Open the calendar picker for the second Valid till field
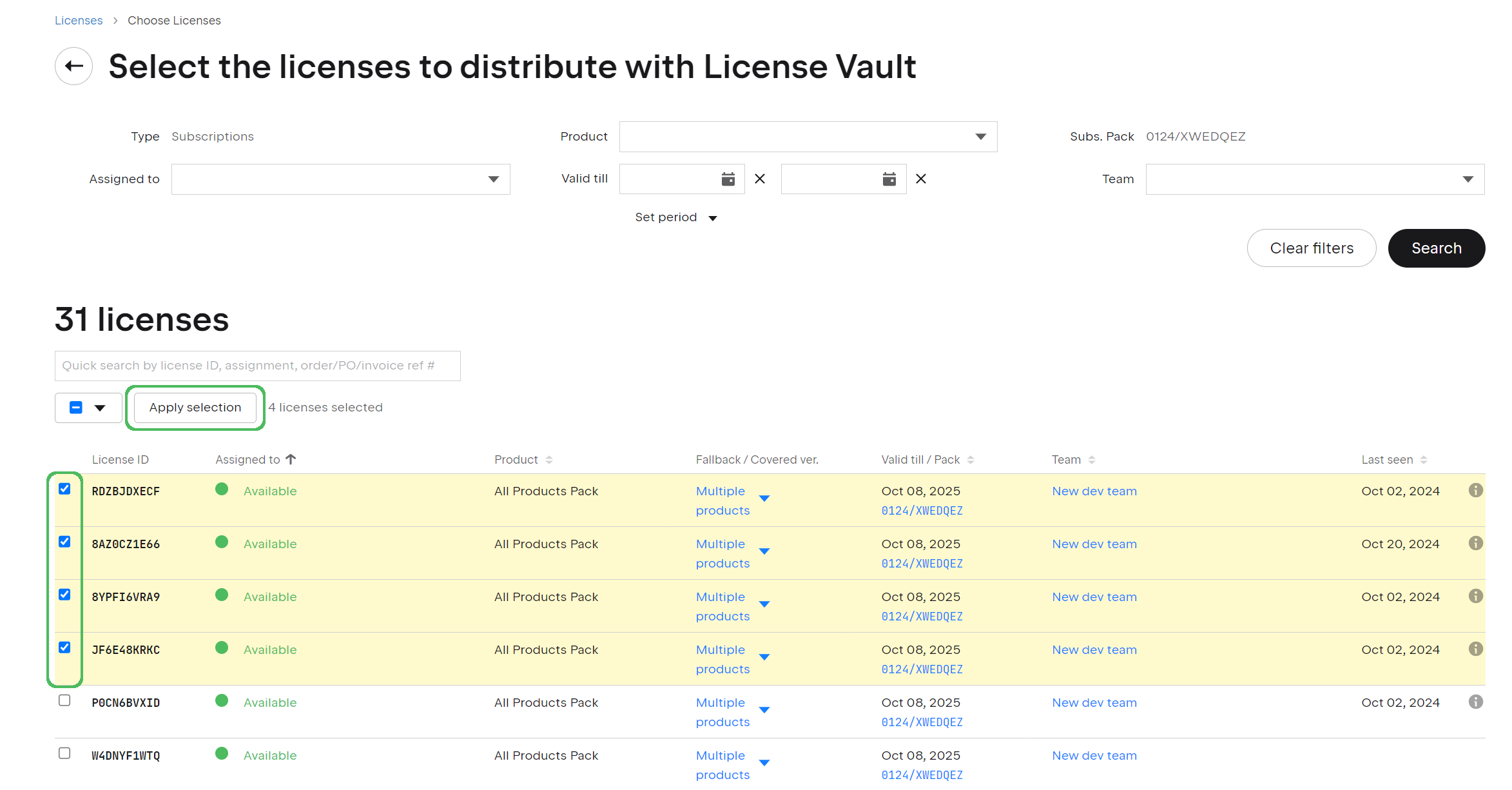 point(889,179)
